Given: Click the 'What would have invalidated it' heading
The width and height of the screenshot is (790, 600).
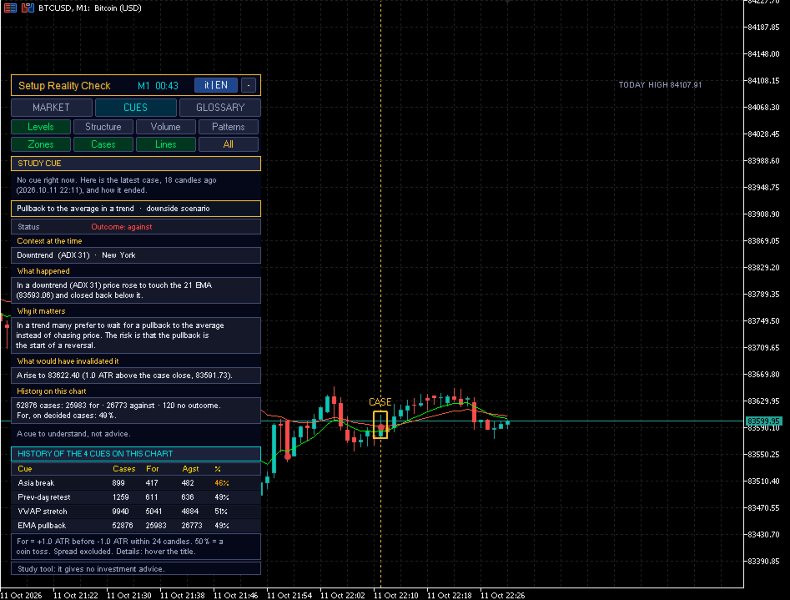Looking at the screenshot, I should [x=68, y=361].
